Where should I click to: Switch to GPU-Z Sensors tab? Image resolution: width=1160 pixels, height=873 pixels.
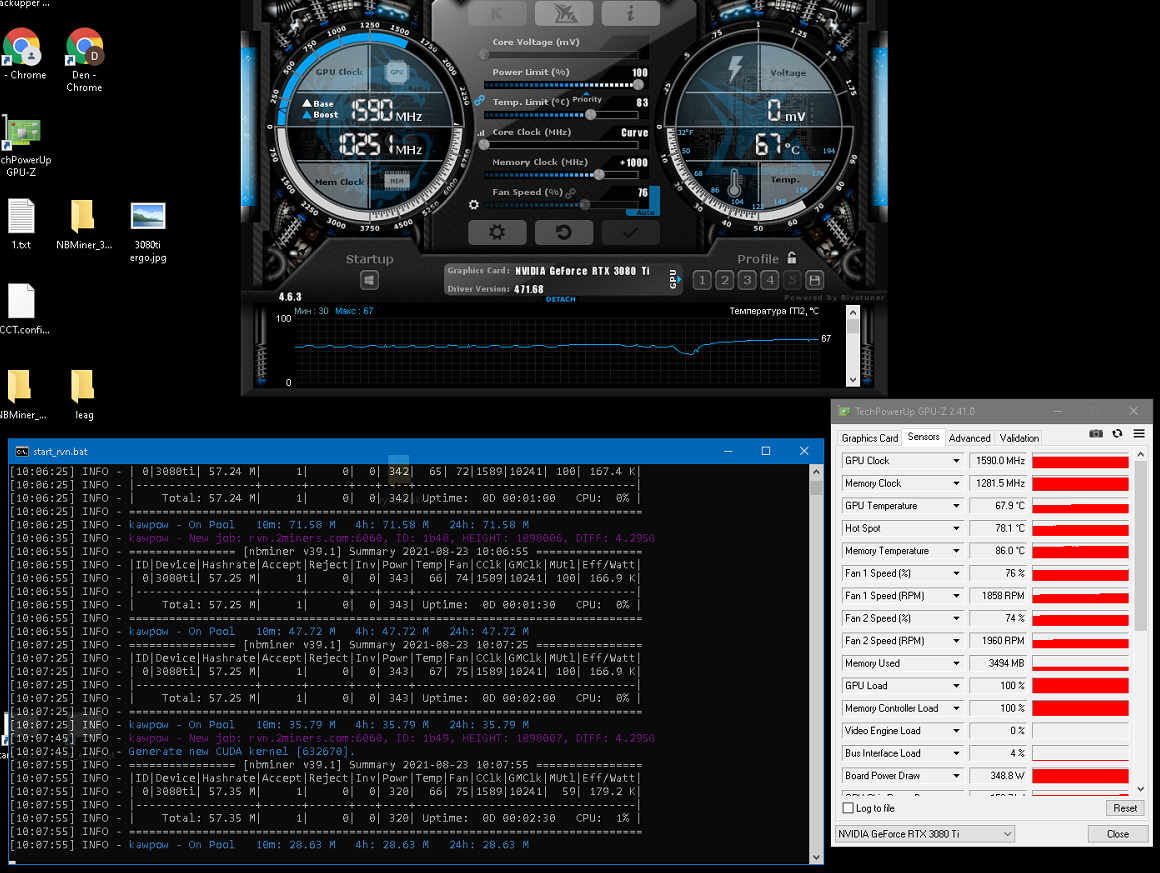pos(923,437)
